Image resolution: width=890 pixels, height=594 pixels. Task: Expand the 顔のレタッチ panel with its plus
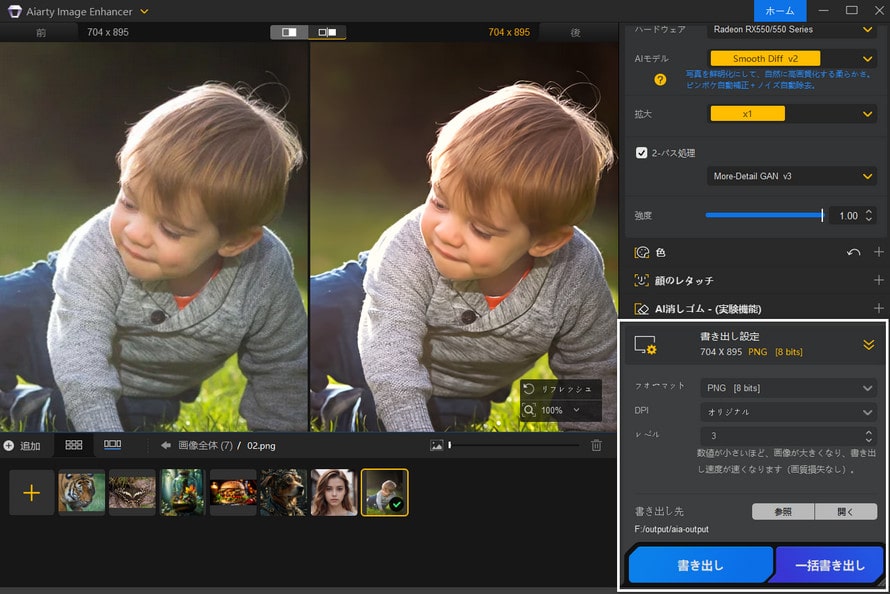[877, 280]
